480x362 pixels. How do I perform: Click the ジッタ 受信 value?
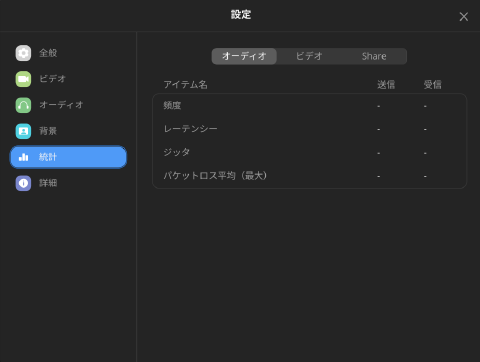coord(425,153)
